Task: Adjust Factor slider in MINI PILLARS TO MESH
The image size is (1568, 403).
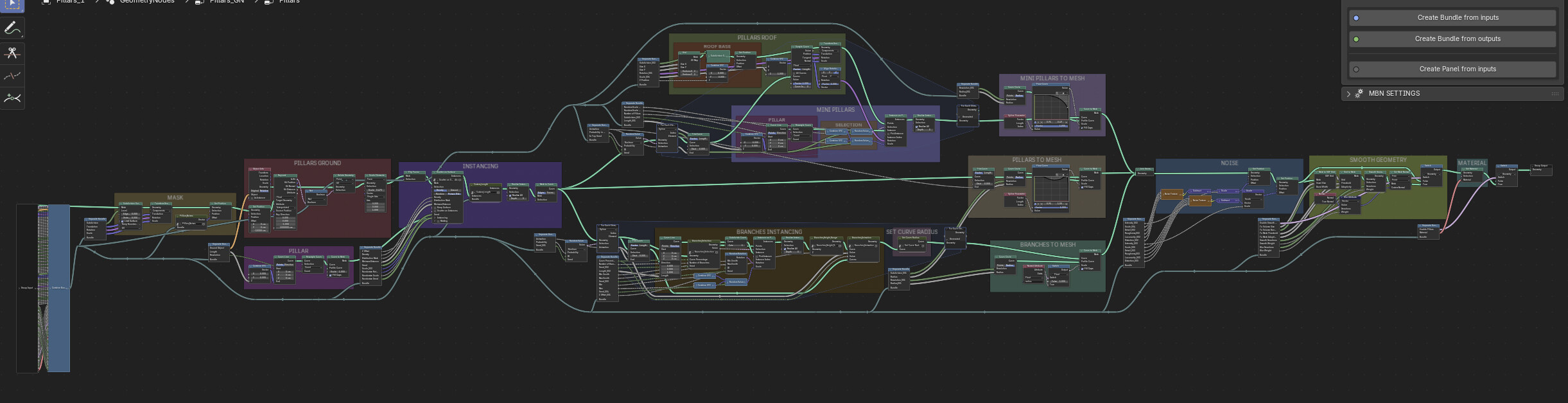Action: (1050, 126)
